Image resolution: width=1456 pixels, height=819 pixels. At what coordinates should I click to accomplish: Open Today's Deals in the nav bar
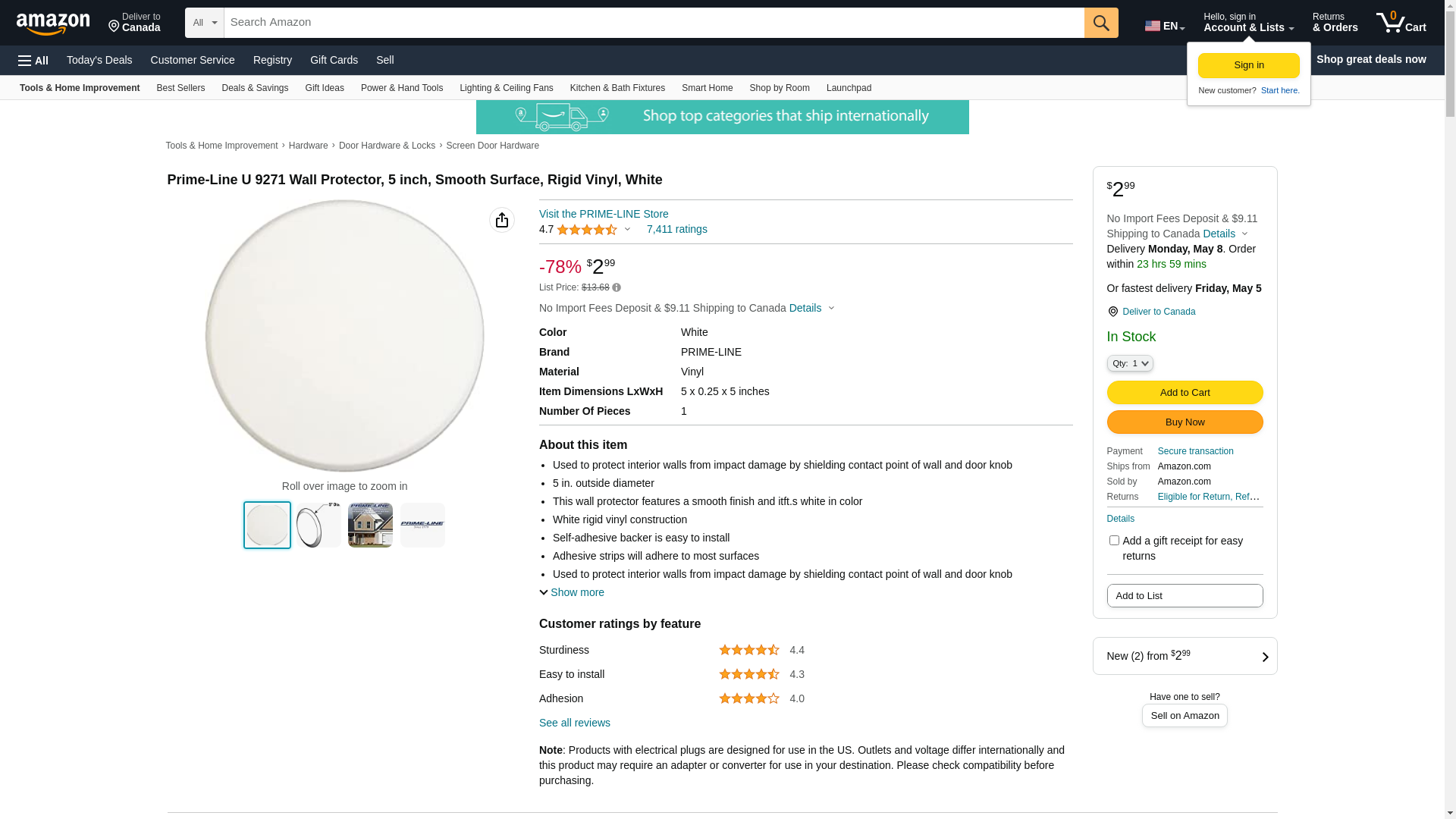click(99, 60)
